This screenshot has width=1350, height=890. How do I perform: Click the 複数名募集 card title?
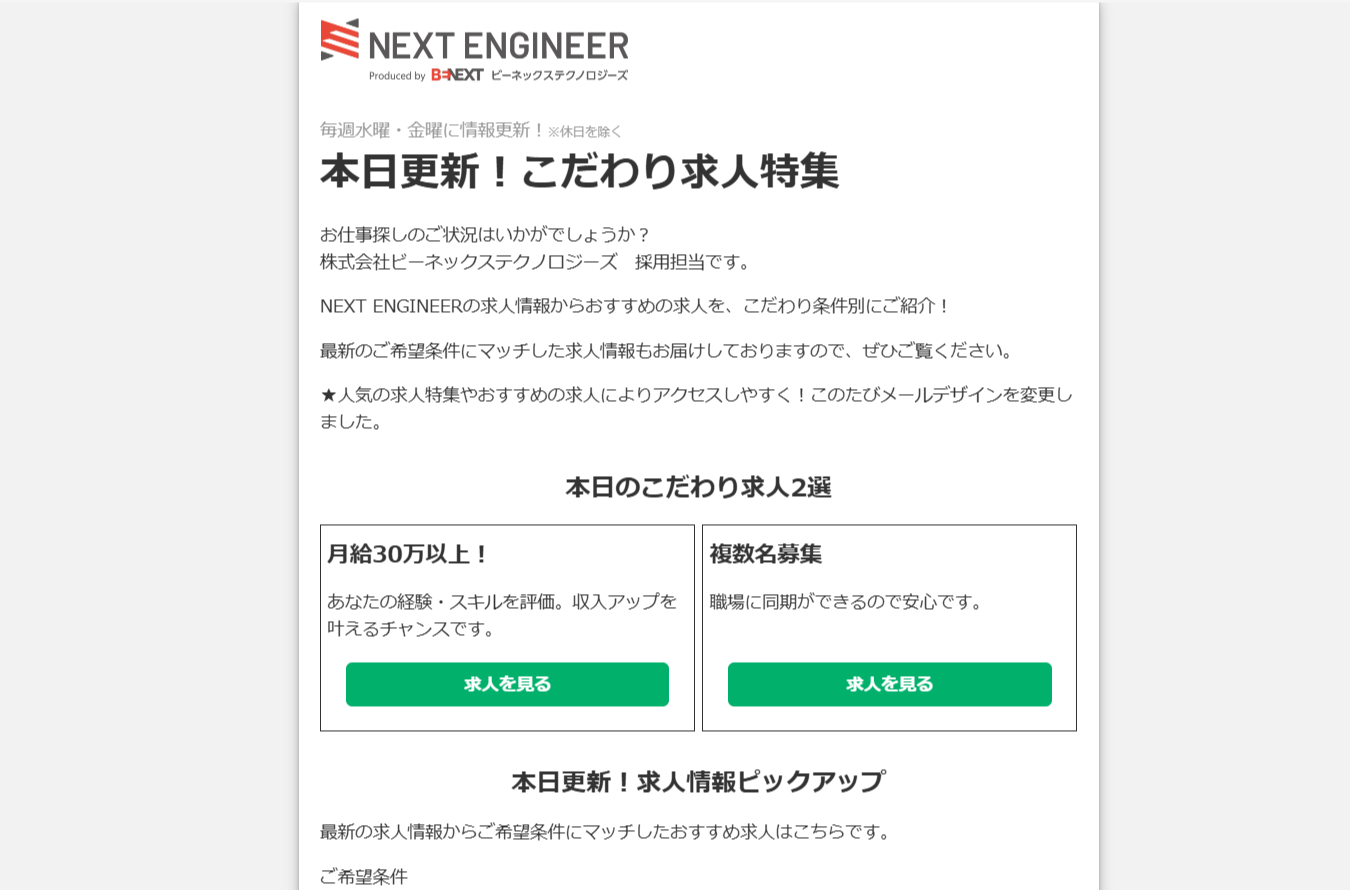pyautogui.click(x=765, y=554)
